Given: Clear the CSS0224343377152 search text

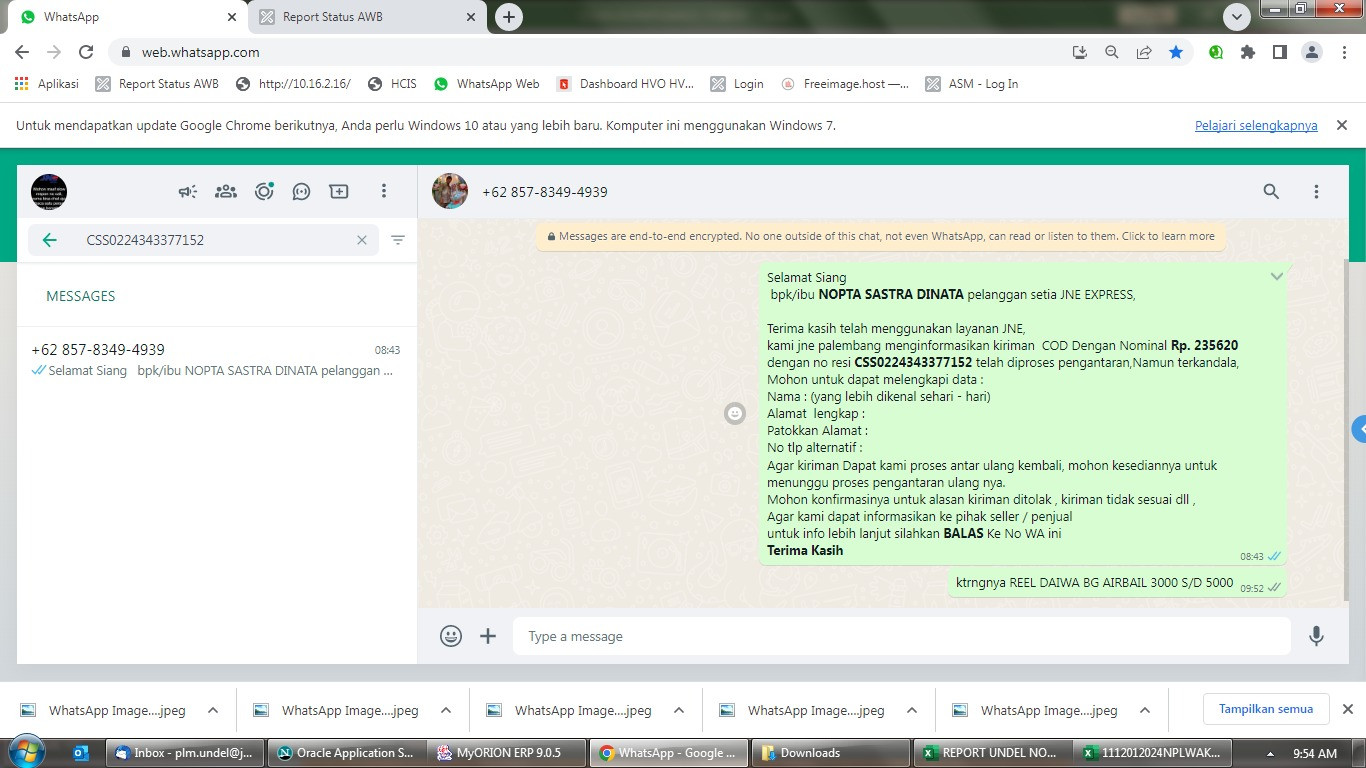Looking at the screenshot, I should click(362, 240).
